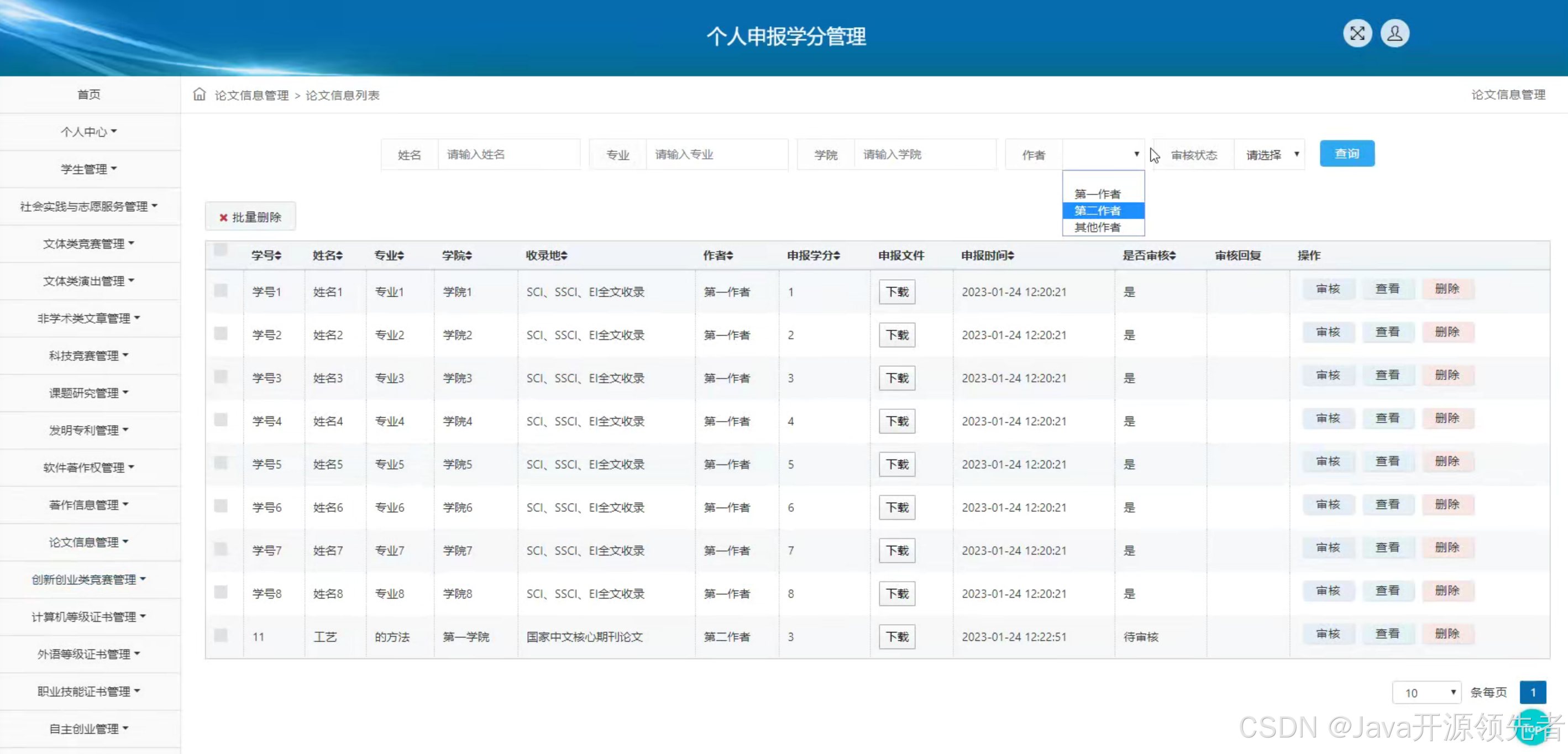
Task: Sort table by 收录地 column
Action: pyautogui.click(x=547, y=255)
